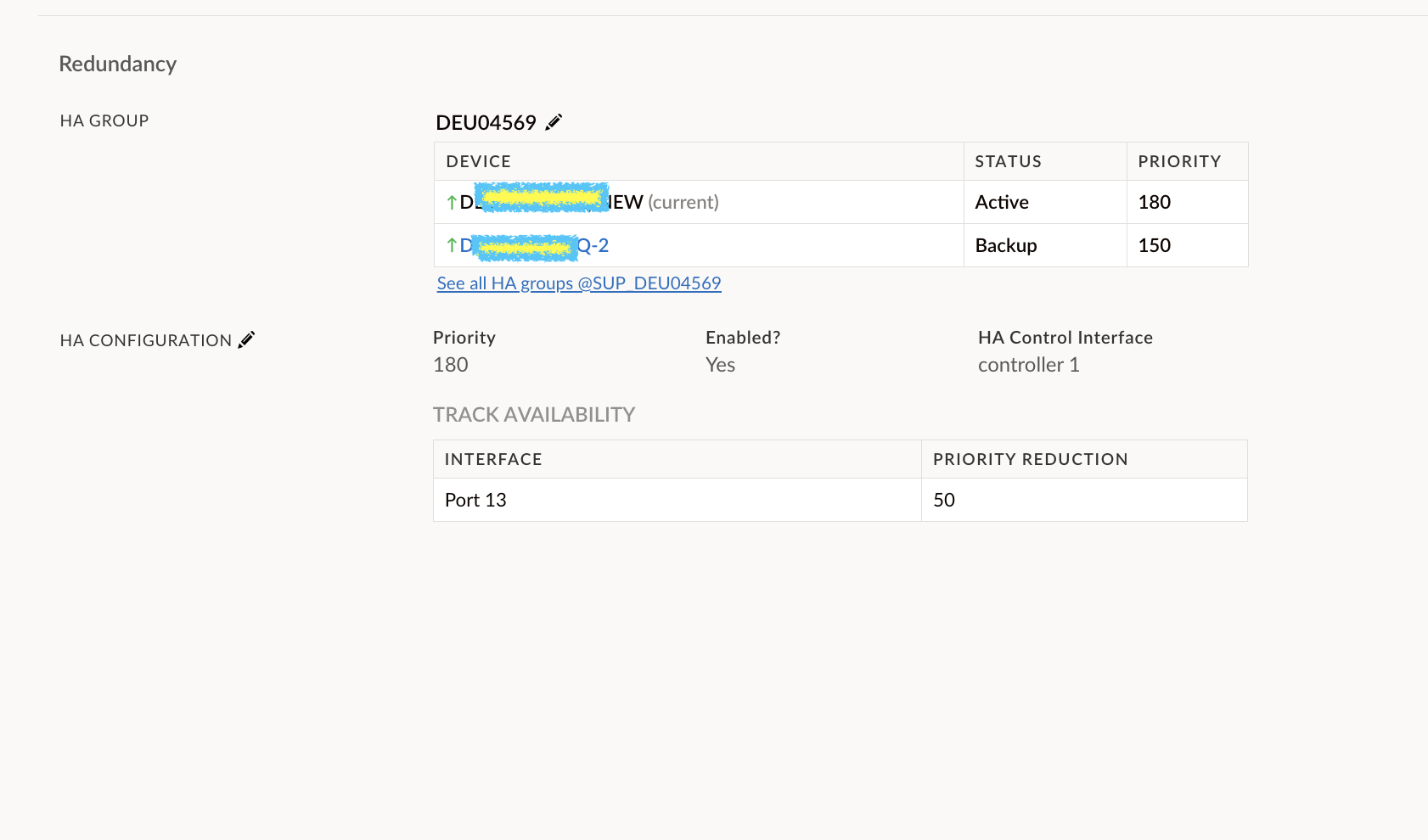Viewport: 1428px width, 840px height.
Task: Click the Enabled? Yes value
Action: [x=720, y=365]
